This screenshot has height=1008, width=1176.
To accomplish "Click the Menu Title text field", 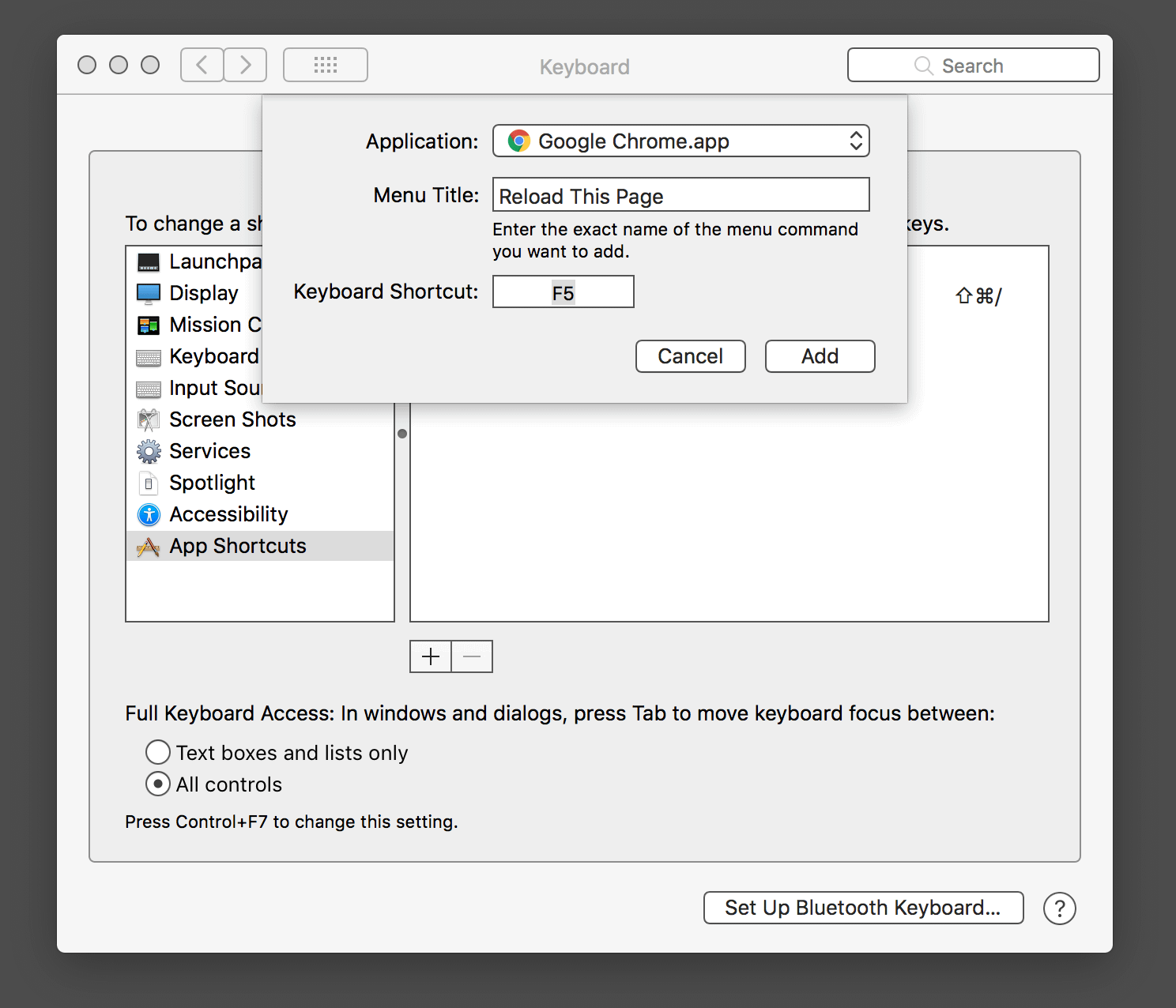I will tap(681, 195).
